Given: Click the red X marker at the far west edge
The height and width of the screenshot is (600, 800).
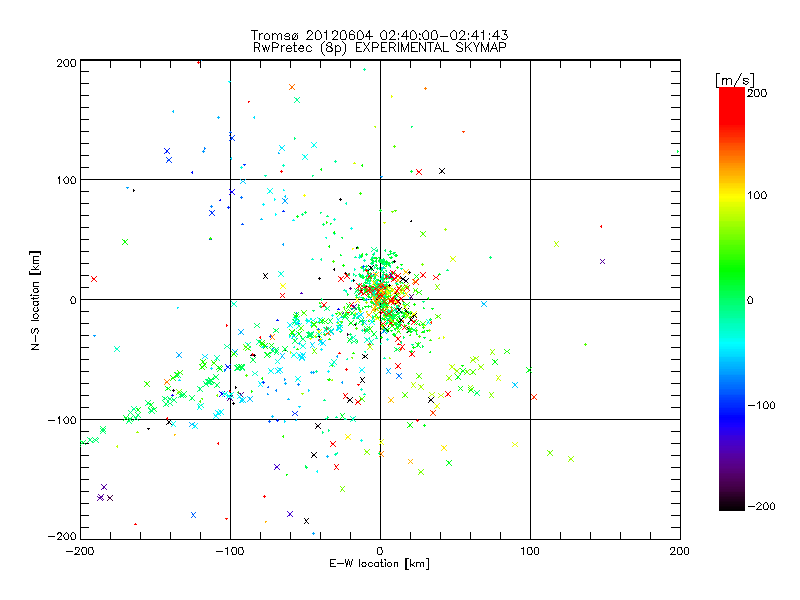Looking at the screenshot, I should pyautogui.click(x=94, y=279).
